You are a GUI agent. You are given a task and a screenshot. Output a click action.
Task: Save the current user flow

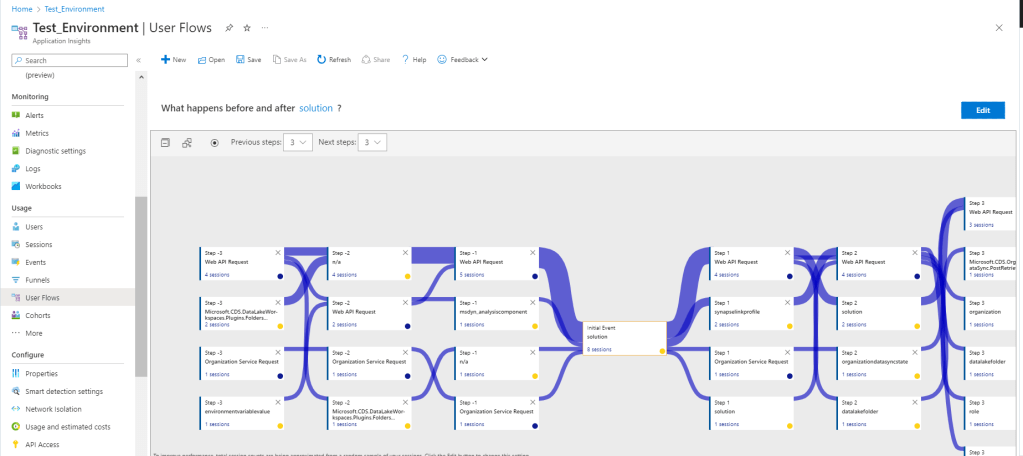(247, 60)
